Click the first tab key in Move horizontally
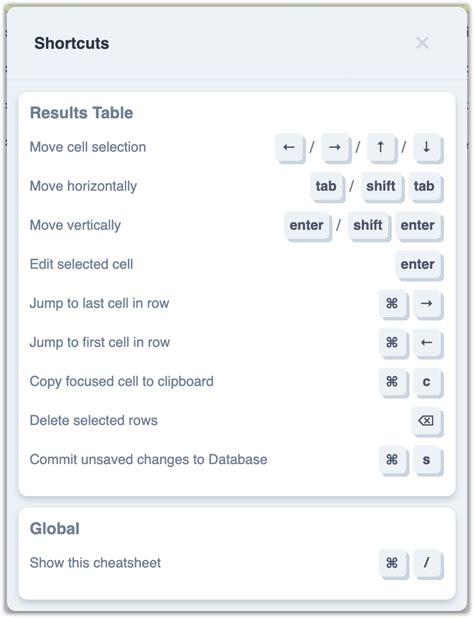The image size is (474, 618). pos(327,187)
